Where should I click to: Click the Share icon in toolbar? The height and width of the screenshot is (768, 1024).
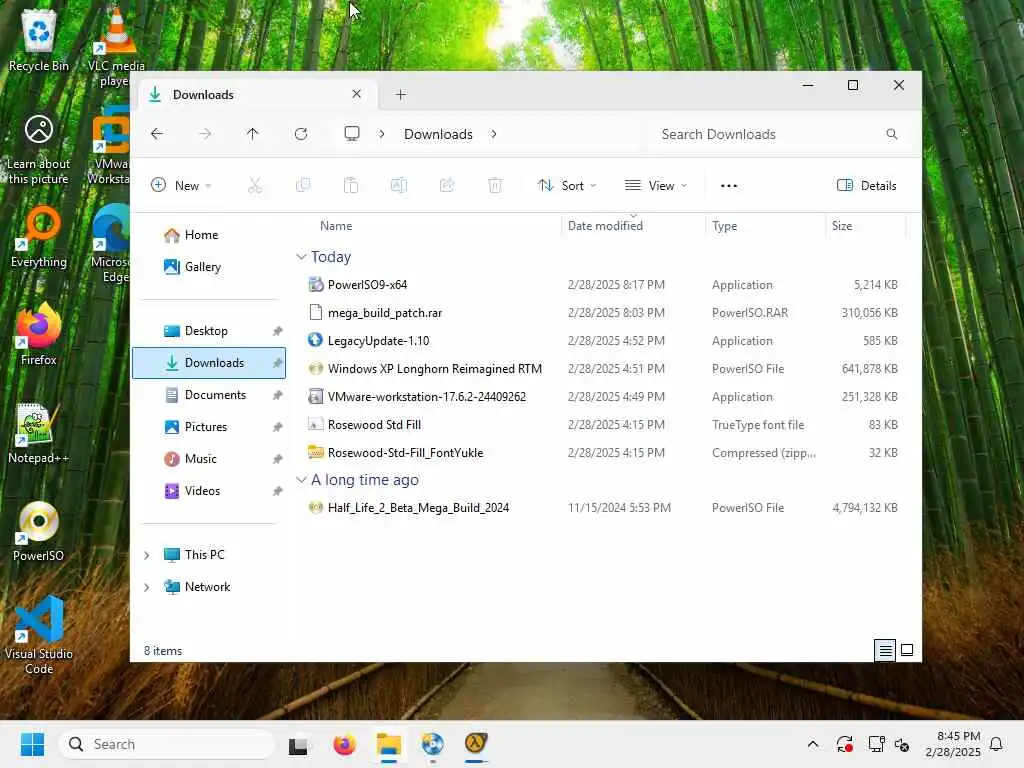tap(447, 185)
